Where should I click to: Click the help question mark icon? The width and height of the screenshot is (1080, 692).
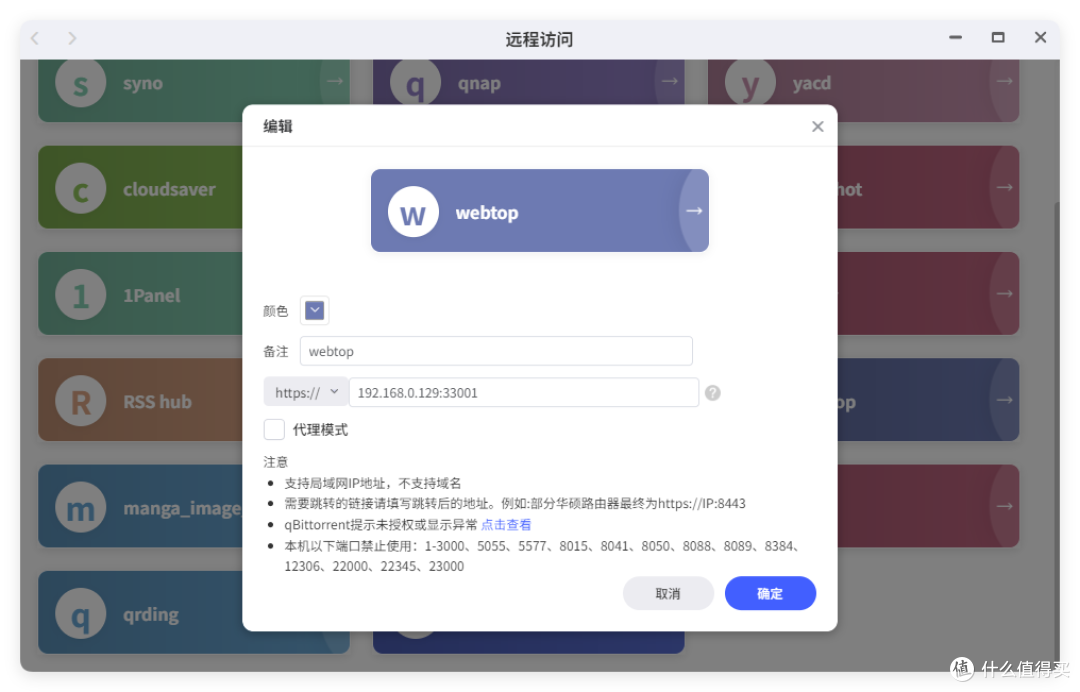pos(713,392)
